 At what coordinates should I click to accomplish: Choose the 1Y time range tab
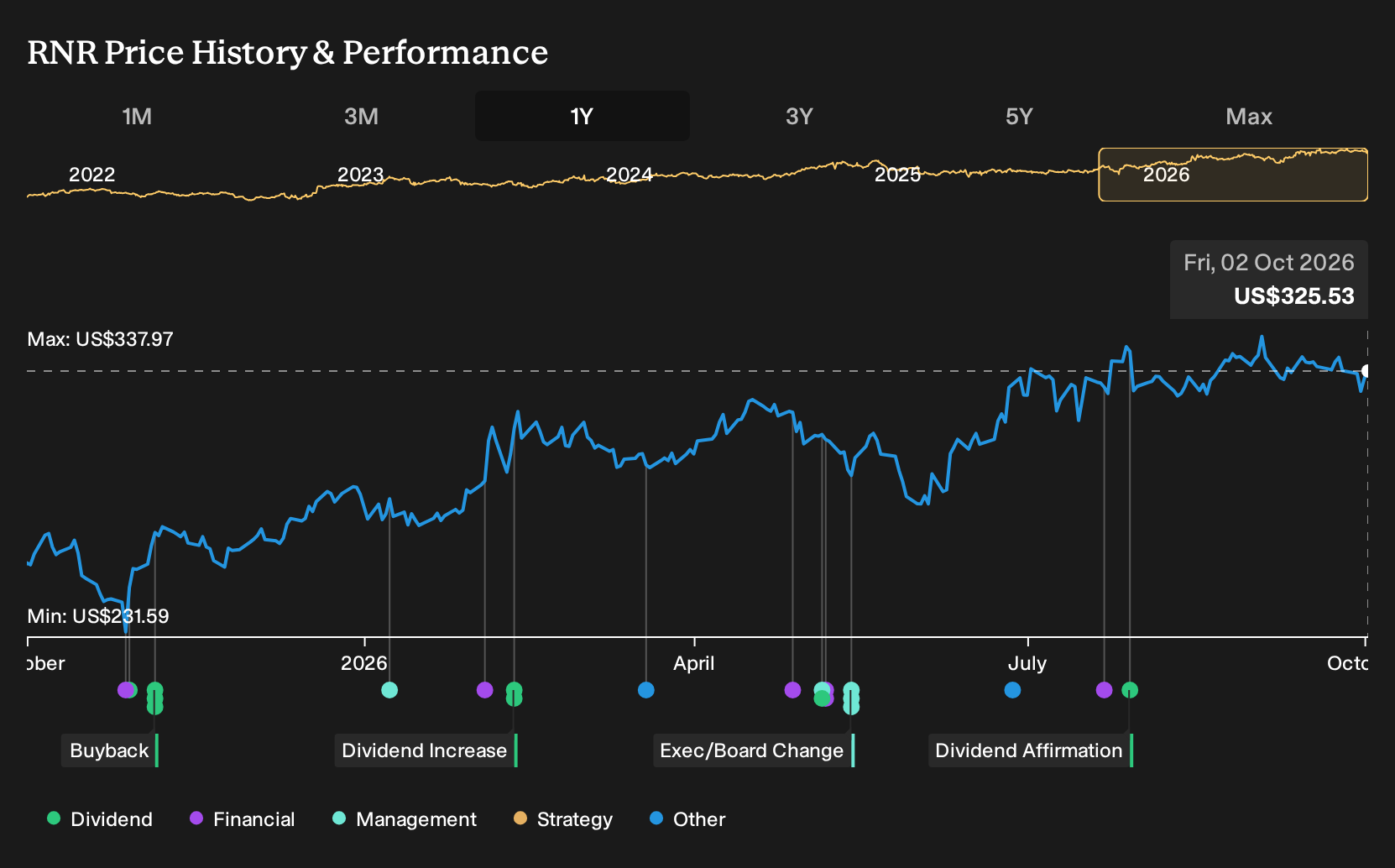click(x=583, y=116)
